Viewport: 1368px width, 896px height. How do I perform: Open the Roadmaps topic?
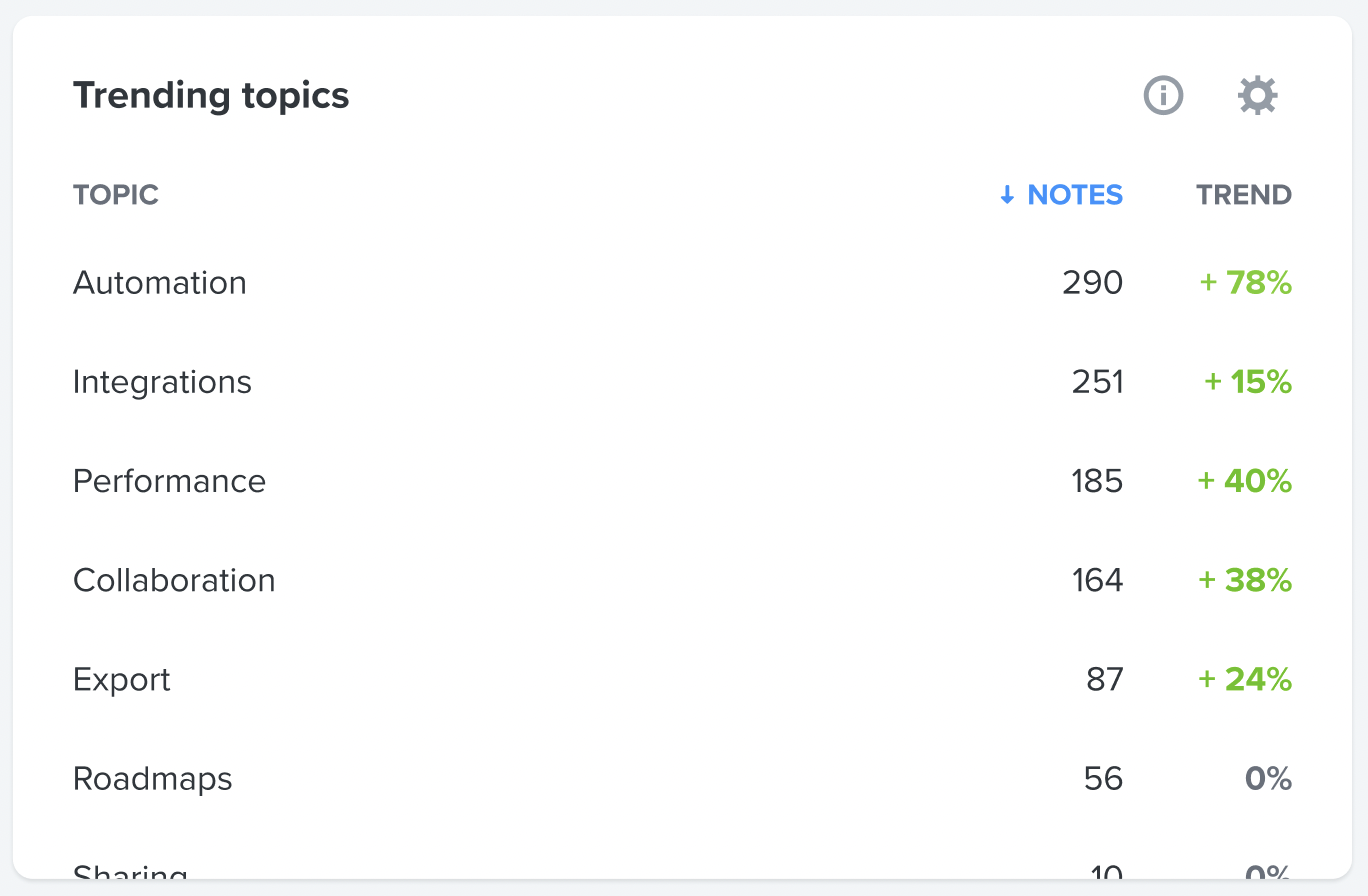pos(153,779)
